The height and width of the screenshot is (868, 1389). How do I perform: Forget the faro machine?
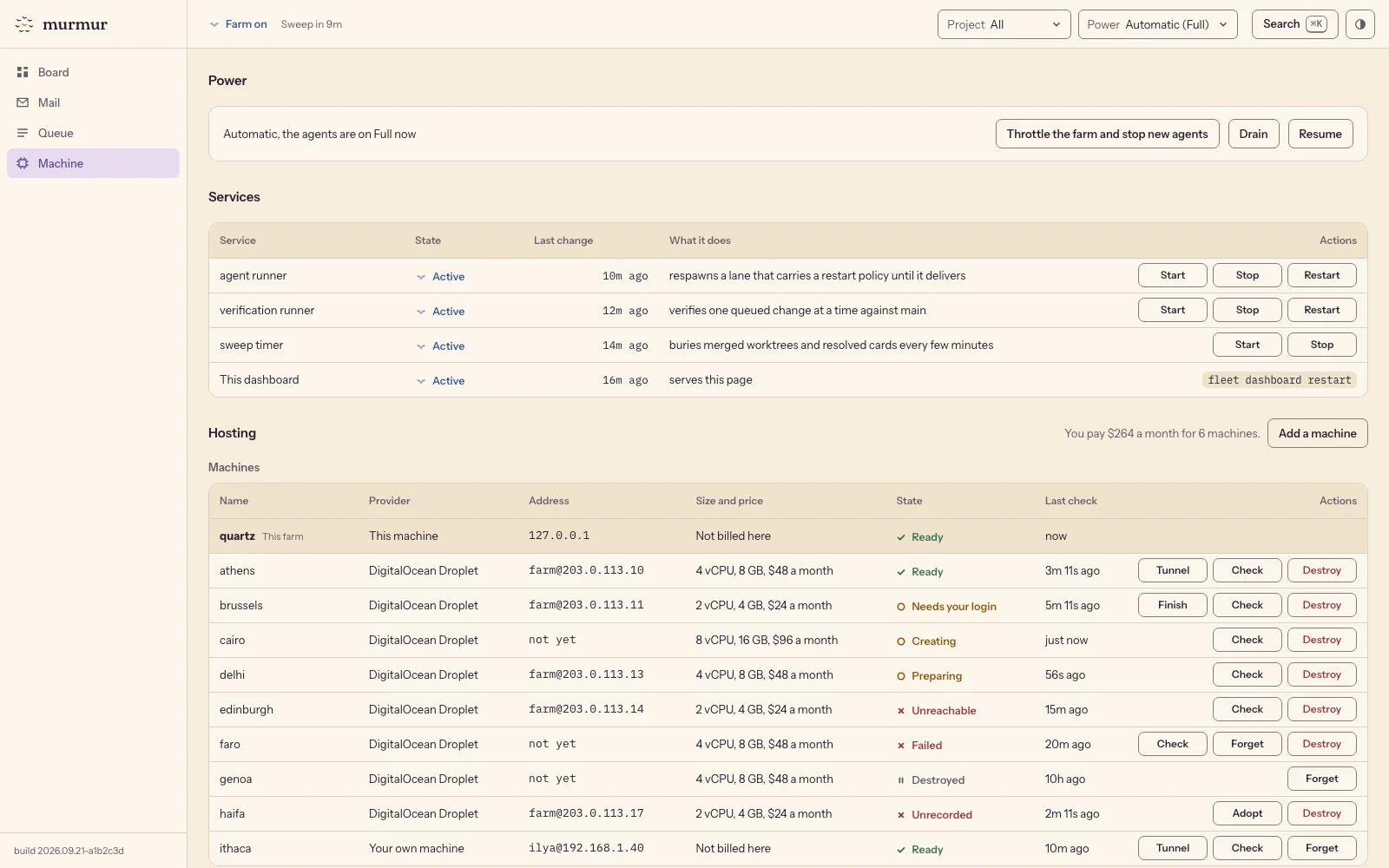[x=1247, y=744]
